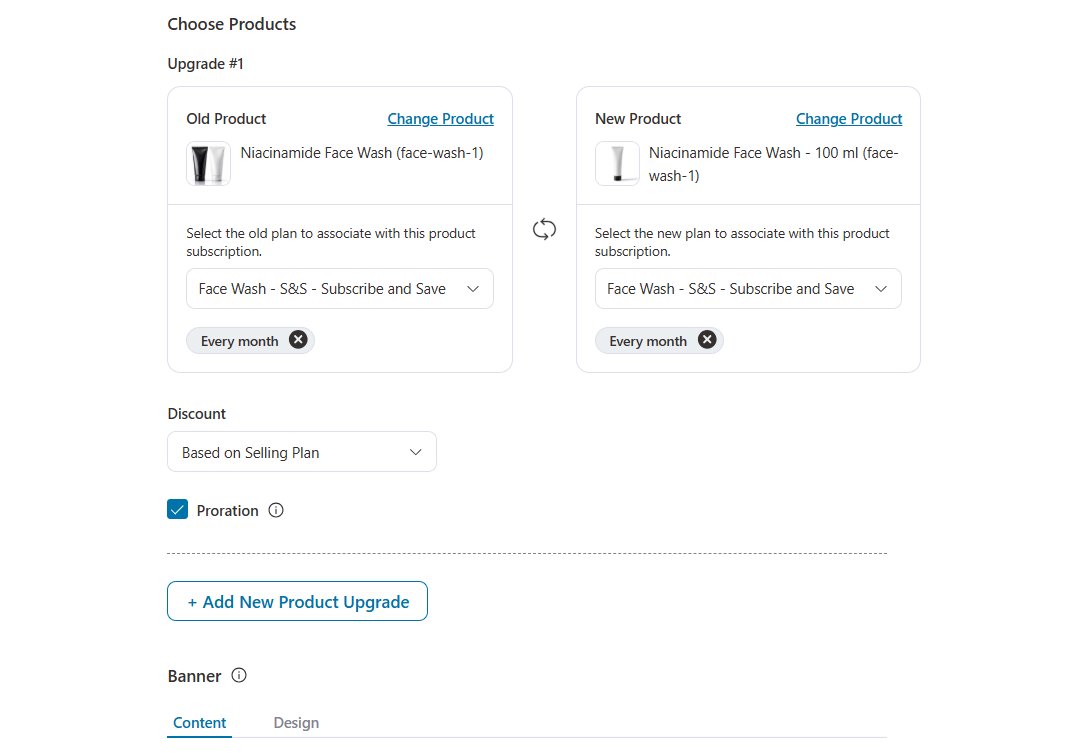Open the Proration info tooltip icon
The image size is (1088, 753).
coord(277,510)
